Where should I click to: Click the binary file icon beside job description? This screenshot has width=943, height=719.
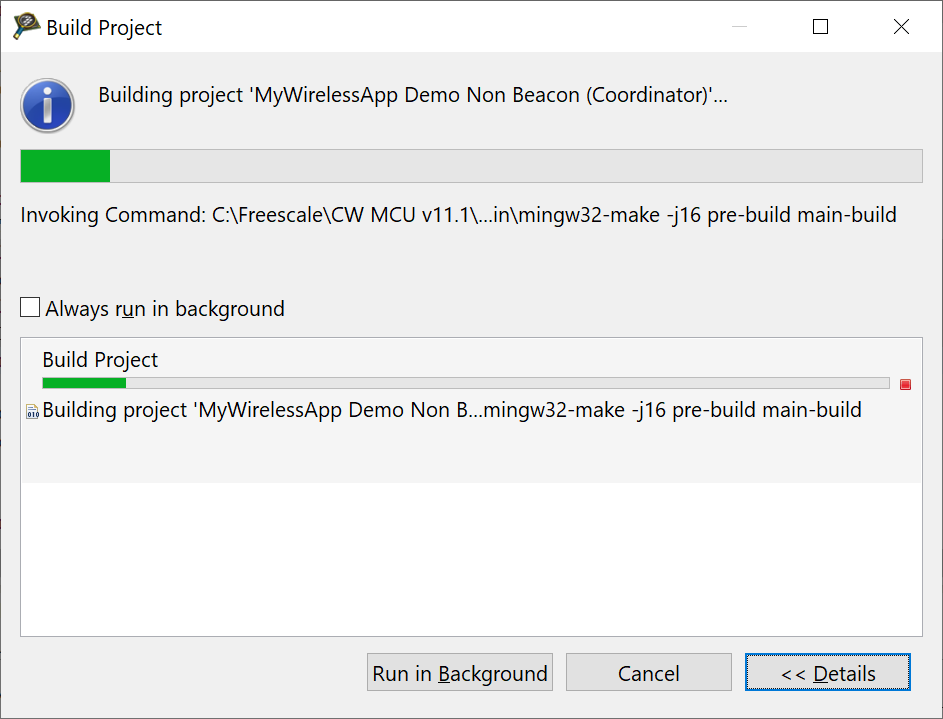[32, 411]
